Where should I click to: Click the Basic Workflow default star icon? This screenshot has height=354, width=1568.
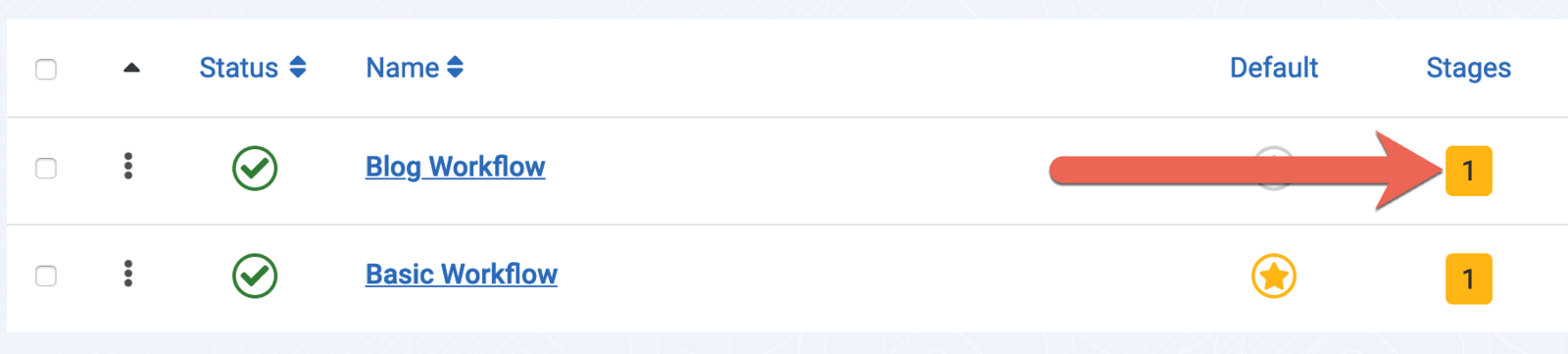point(1273,277)
